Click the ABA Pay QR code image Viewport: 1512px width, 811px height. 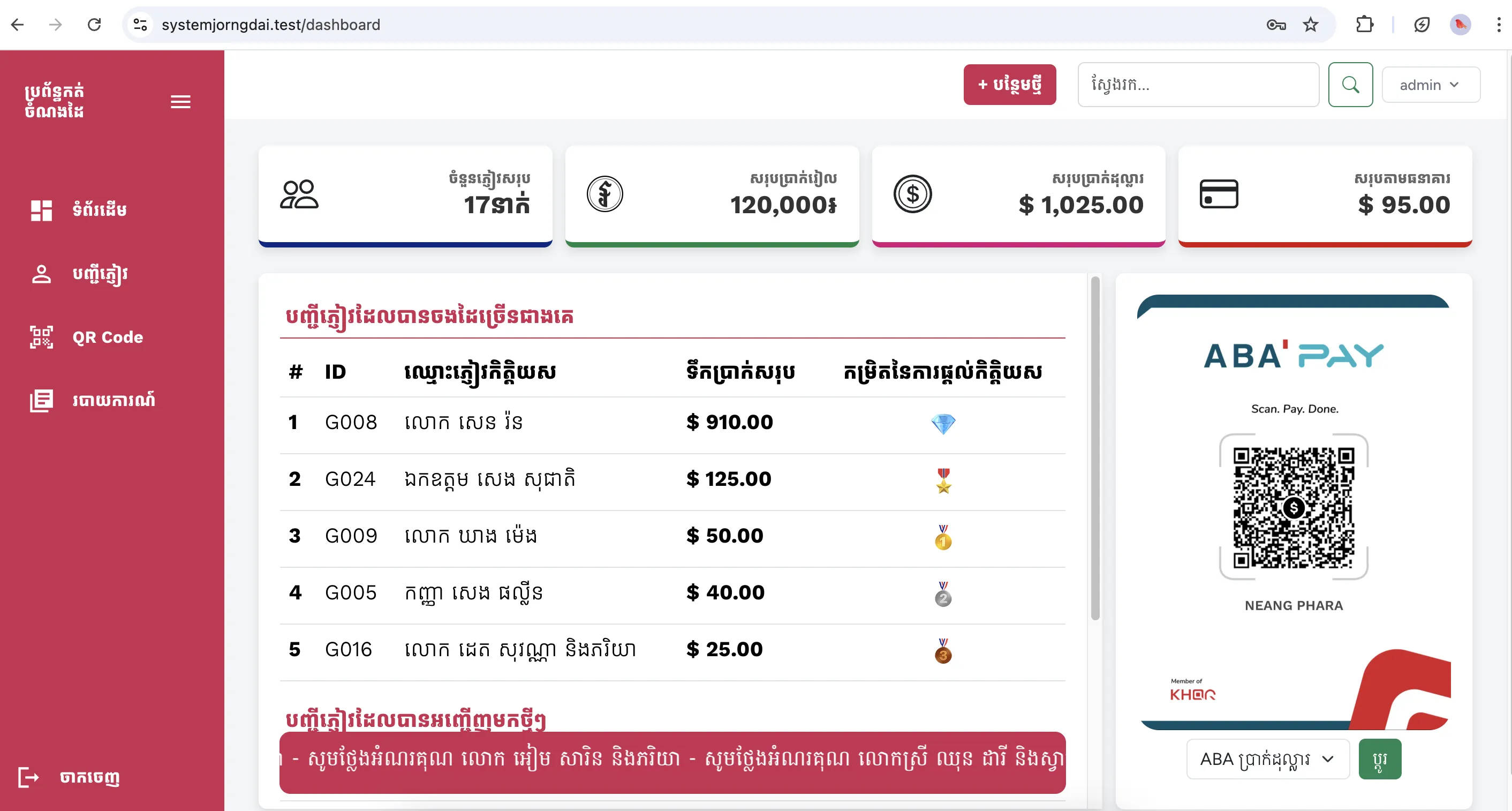1293,507
